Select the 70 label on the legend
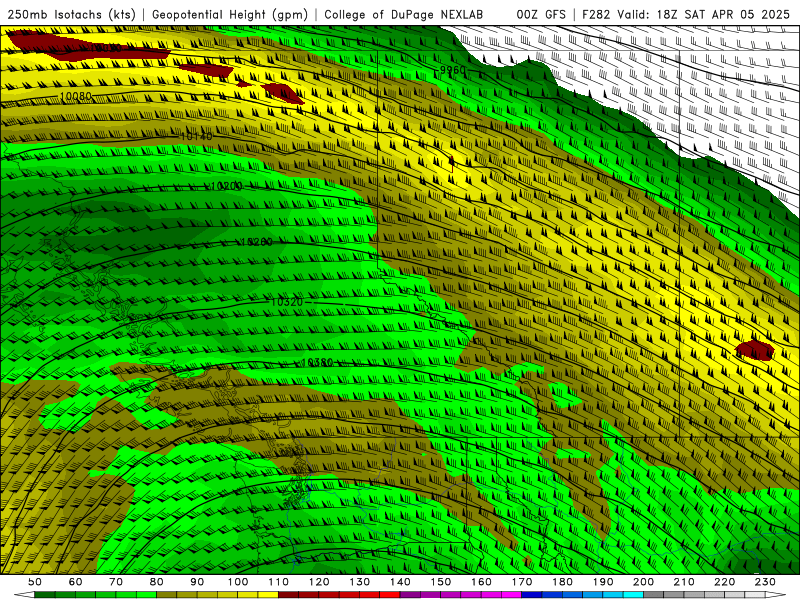Image resolution: width=800 pixels, height=600 pixels. point(116,582)
